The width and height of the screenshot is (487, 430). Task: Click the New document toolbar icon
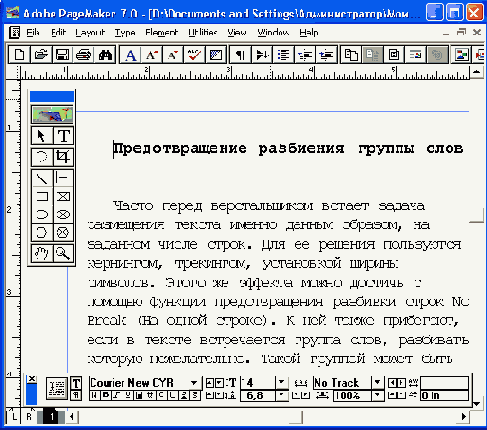click(19, 55)
